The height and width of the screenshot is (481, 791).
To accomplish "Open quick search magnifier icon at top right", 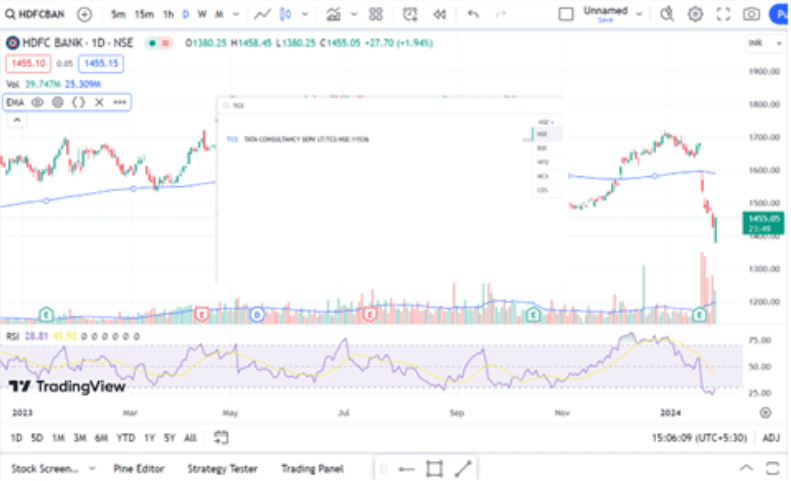I will pyautogui.click(x=667, y=14).
